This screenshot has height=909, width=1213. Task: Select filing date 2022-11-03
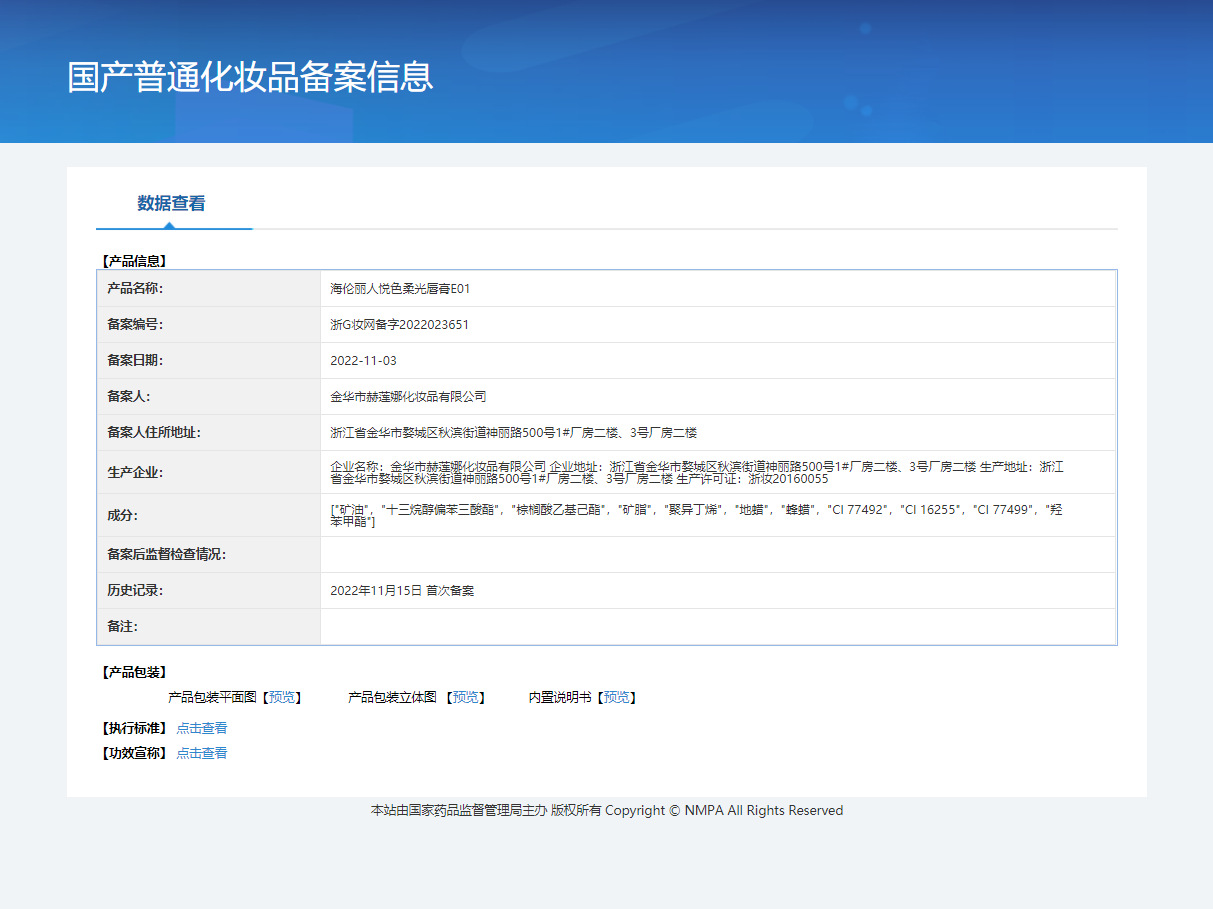click(363, 361)
